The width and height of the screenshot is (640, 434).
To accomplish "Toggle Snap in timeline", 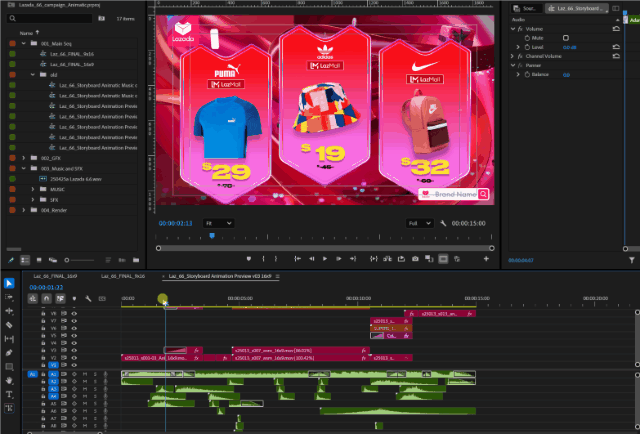I will (47, 299).
